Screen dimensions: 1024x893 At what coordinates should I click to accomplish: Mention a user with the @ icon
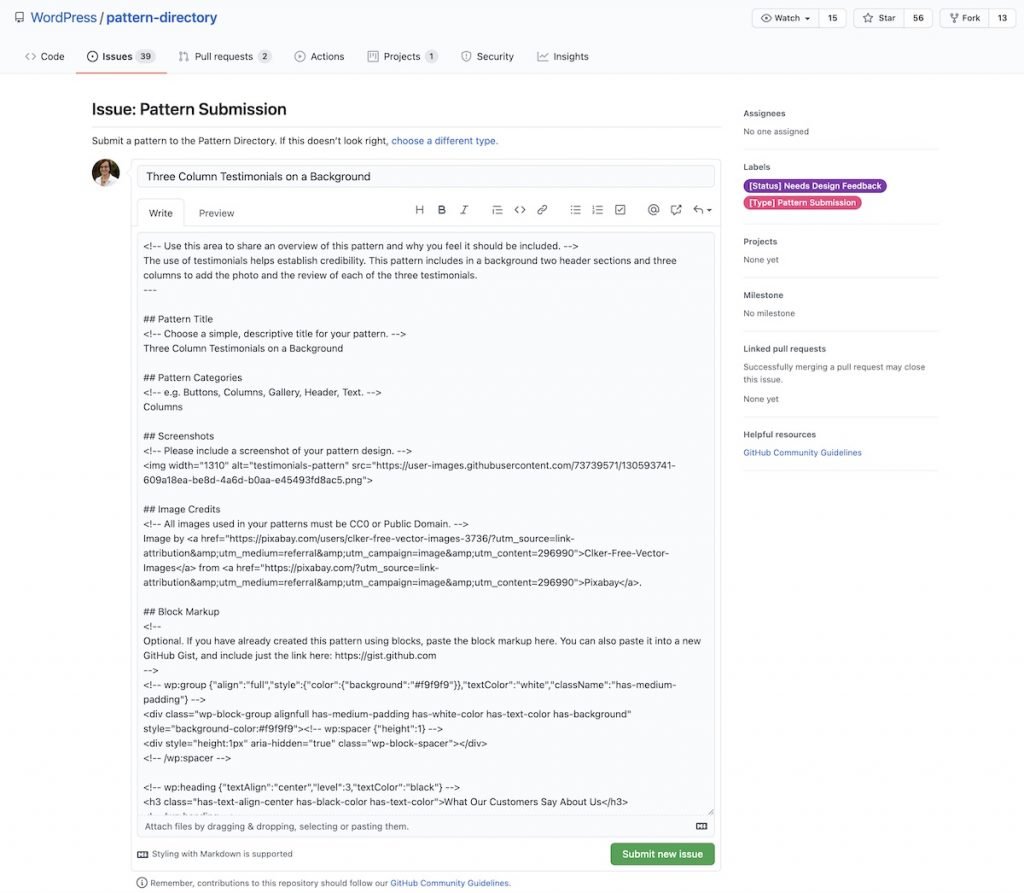pos(653,210)
